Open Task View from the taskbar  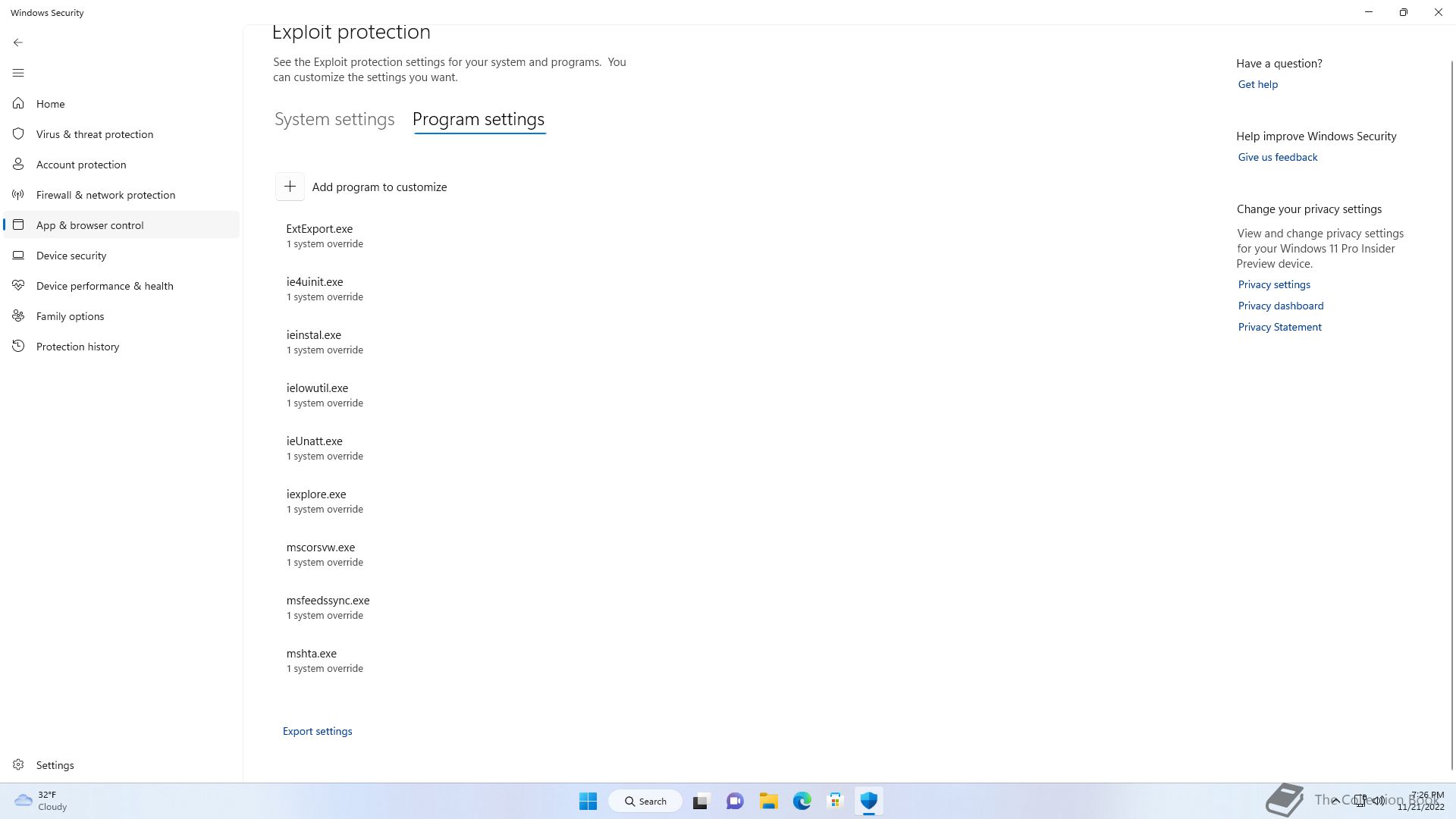click(701, 801)
